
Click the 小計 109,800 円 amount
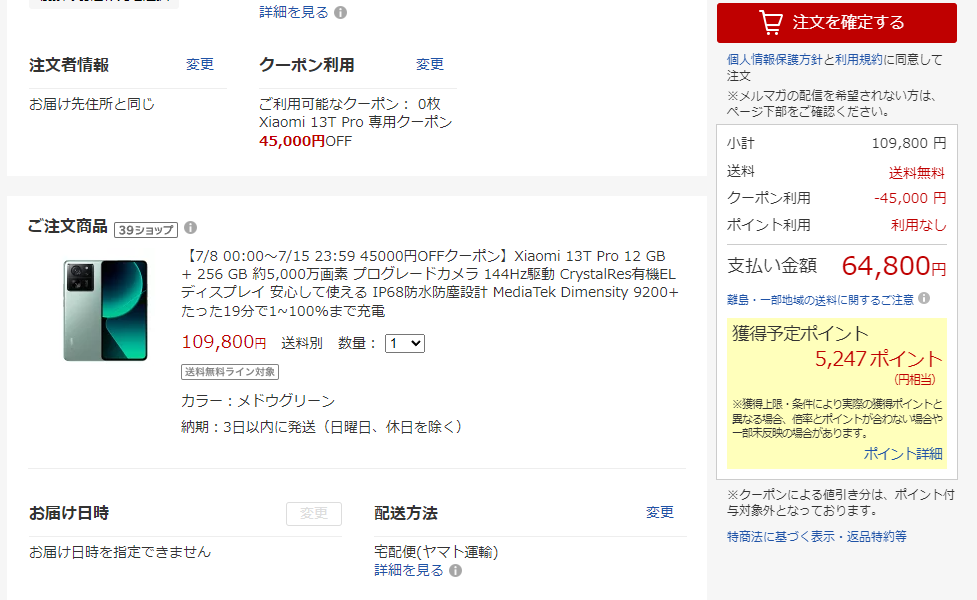[908, 143]
